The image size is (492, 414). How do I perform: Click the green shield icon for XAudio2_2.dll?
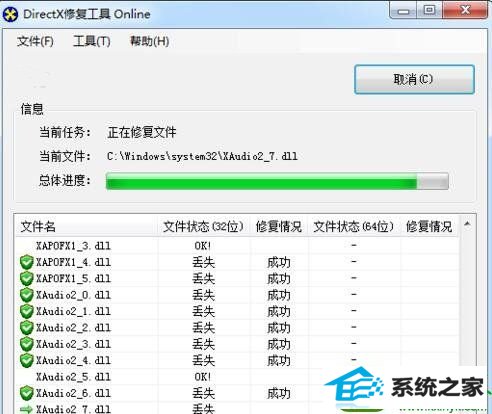(26, 328)
